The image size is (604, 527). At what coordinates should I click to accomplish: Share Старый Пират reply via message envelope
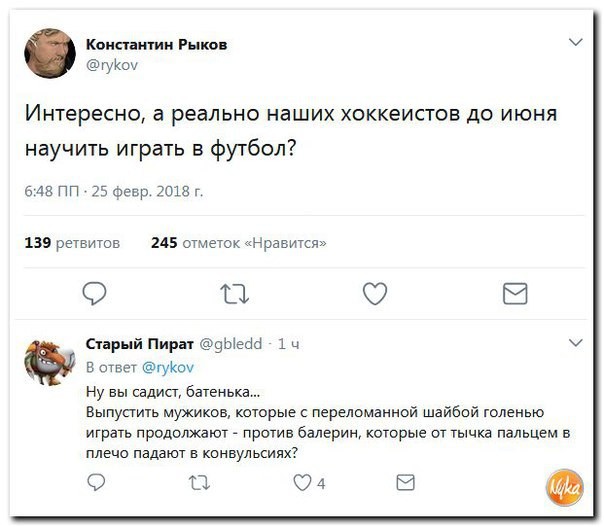click(x=405, y=483)
